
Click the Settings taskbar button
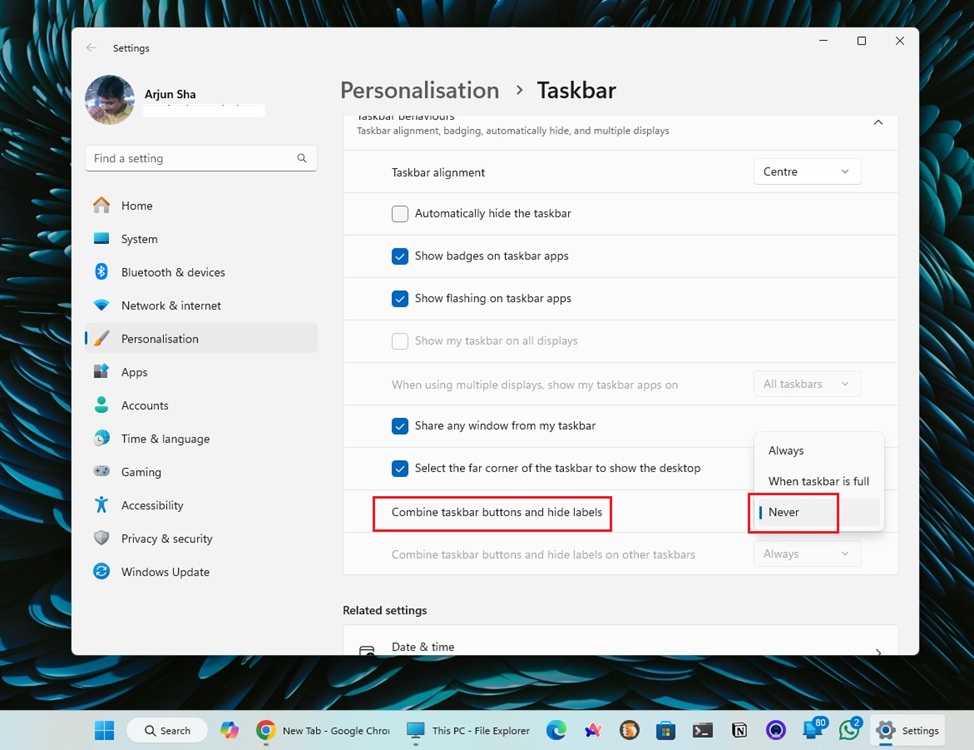pos(908,731)
